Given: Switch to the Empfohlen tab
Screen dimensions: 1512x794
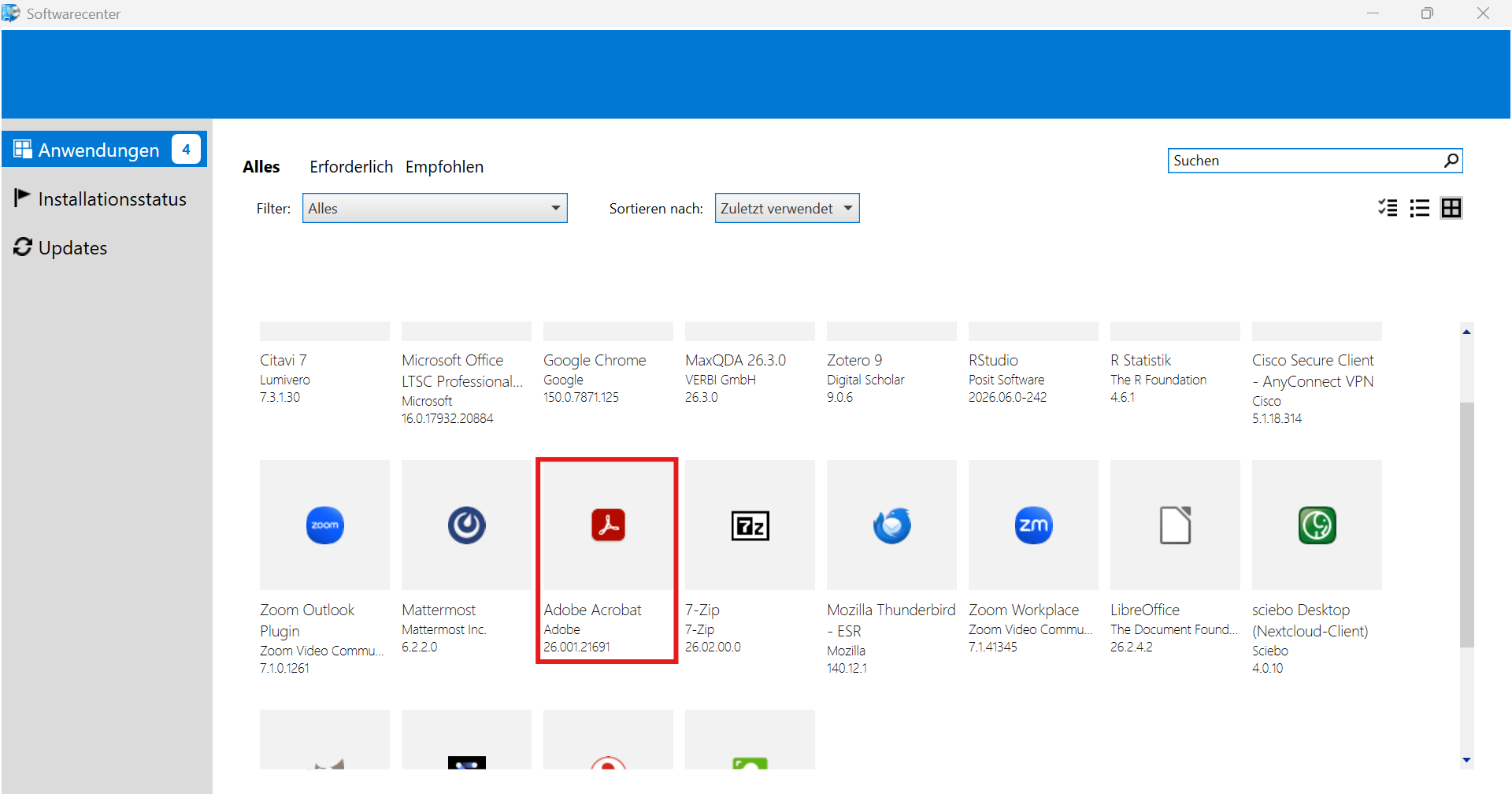Looking at the screenshot, I should (x=444, y=167).
